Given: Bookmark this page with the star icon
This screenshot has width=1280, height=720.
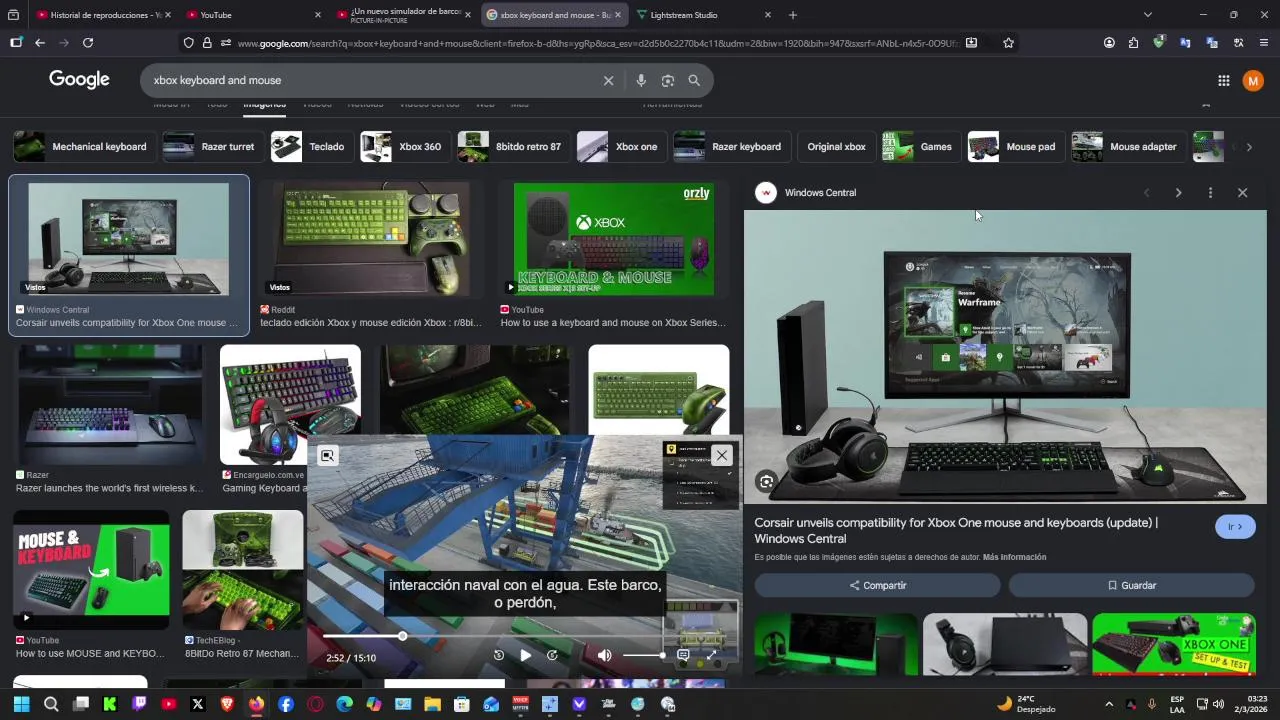Looking at the screenshot, I should [x=1008, y=43].
